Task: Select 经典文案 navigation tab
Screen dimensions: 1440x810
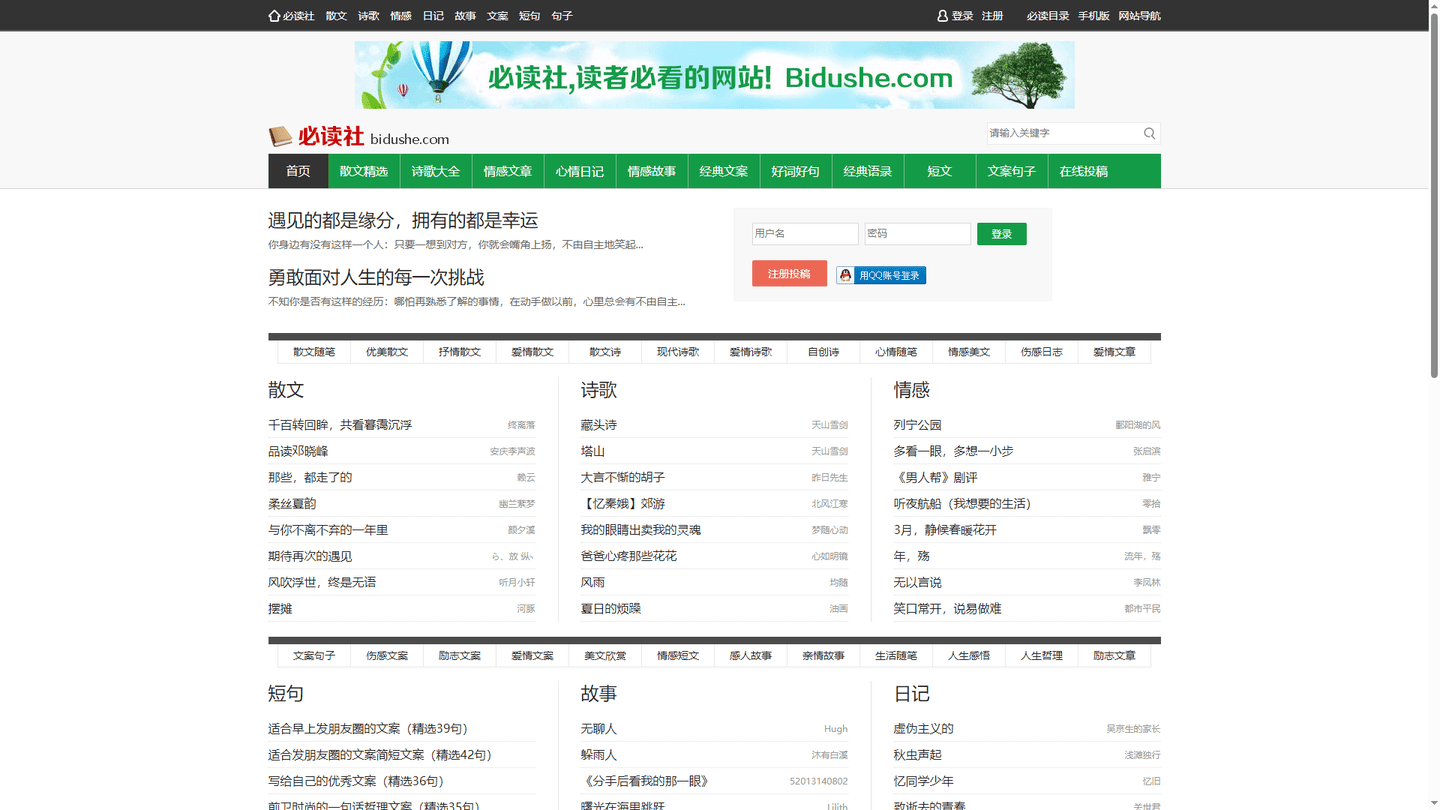Action: click(x=724, y=171)
